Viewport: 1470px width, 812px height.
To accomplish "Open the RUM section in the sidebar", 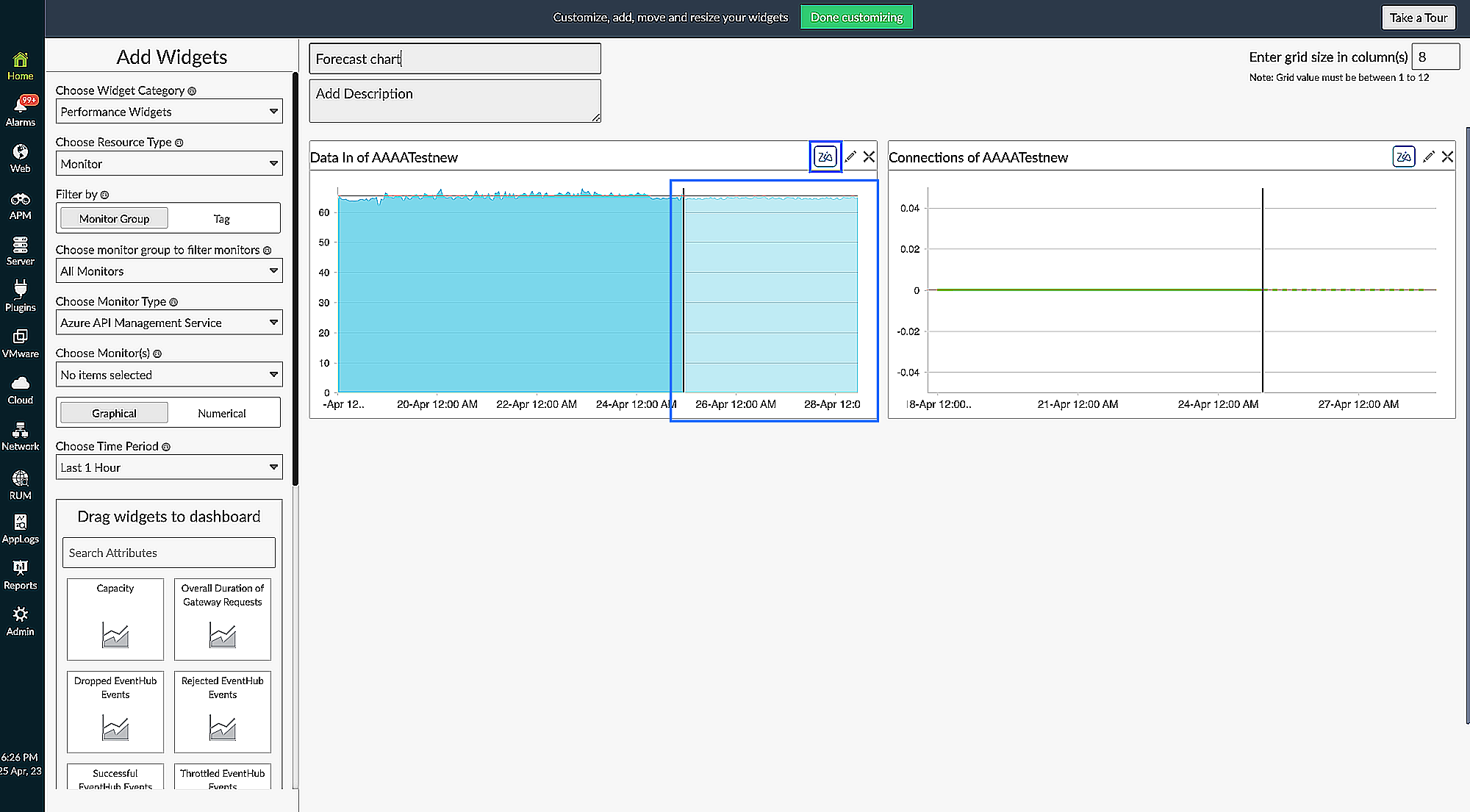I will (x=21, y=484).
